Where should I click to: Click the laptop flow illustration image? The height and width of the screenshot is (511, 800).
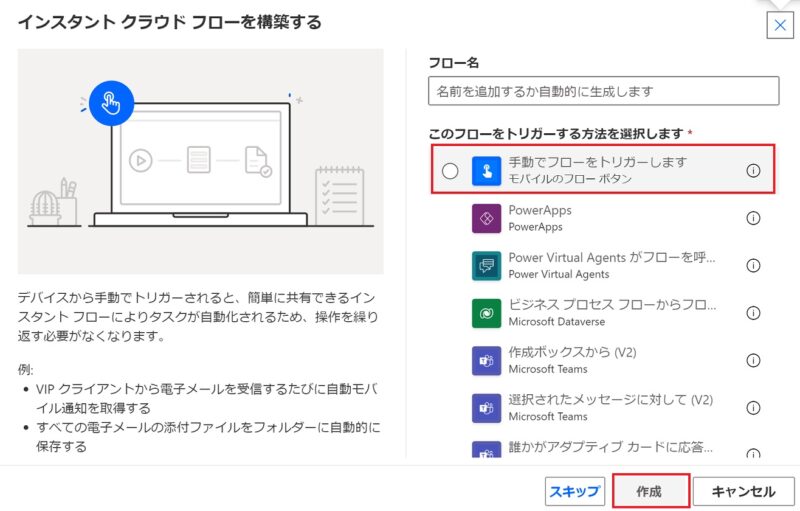200,161
